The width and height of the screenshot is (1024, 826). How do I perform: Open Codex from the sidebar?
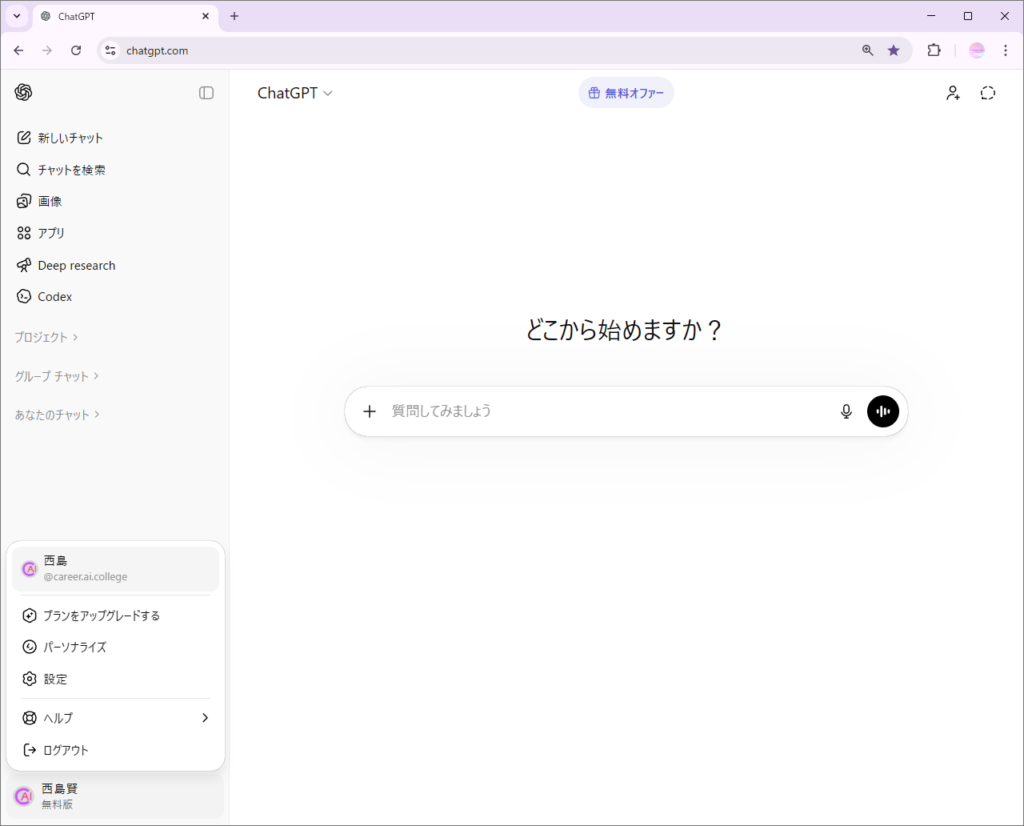(55, 297)
